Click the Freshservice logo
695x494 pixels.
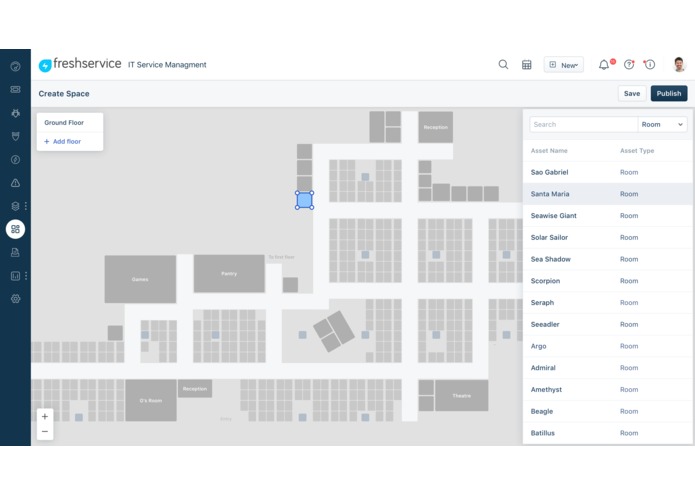click(x=80, y=64)
